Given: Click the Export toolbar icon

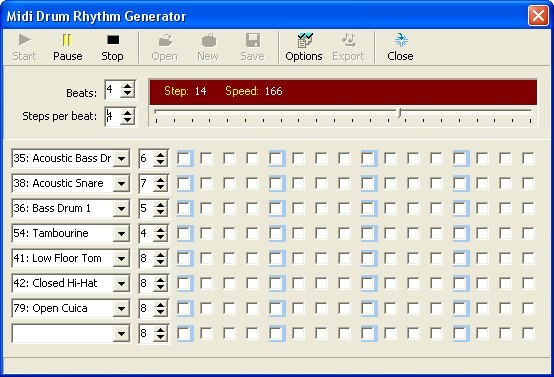Looking at the screenshot, I should pyautogui.click(x=349, y=40).
